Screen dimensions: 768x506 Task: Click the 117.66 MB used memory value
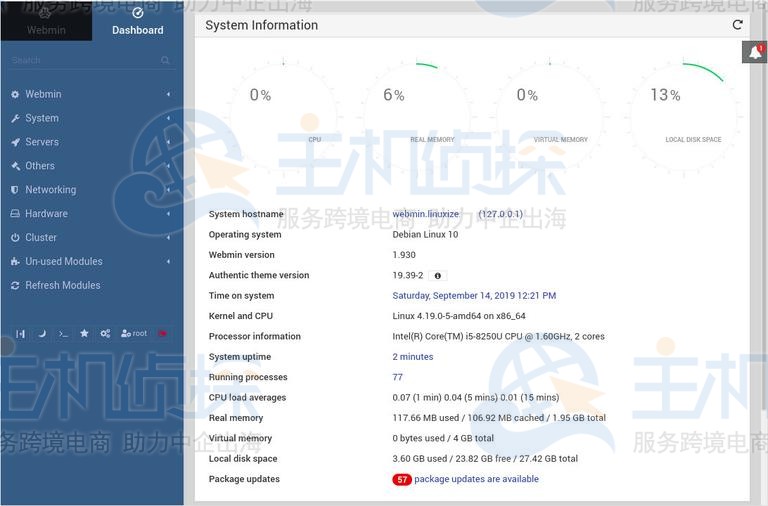coord(499,418)
